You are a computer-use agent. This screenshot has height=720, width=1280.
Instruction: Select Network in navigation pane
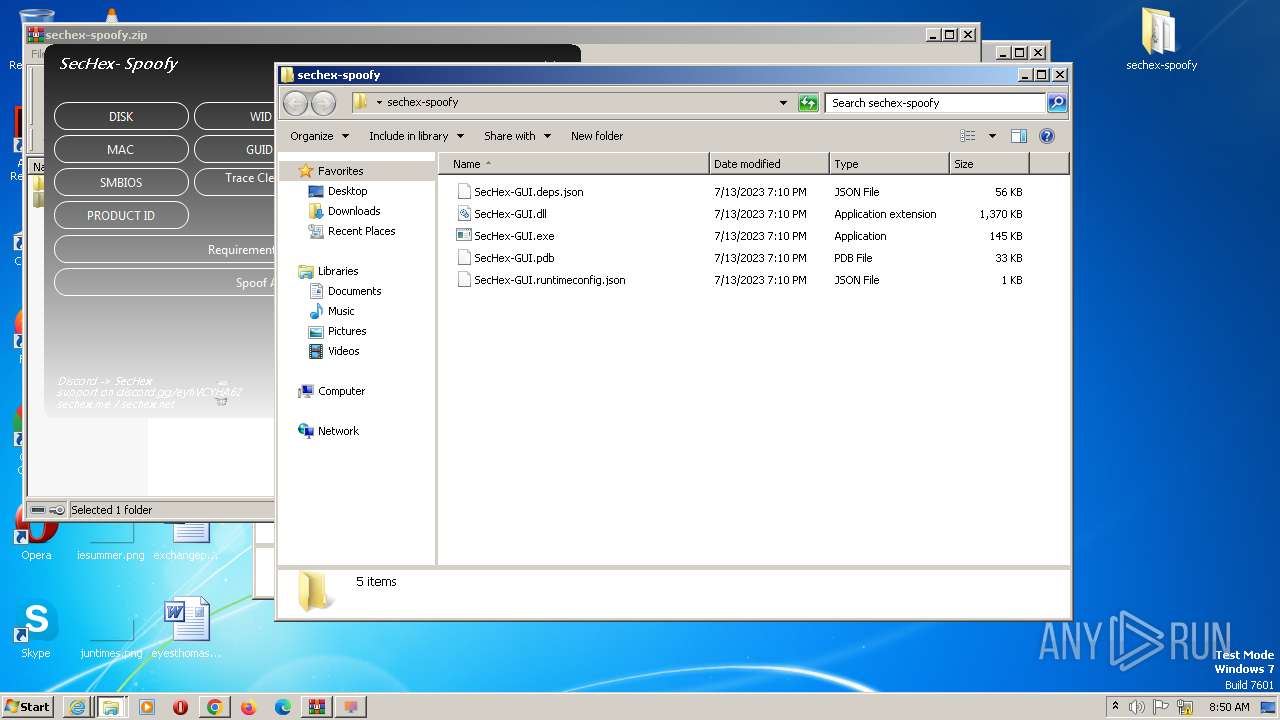pyautogui.click(x=338, y=431)
